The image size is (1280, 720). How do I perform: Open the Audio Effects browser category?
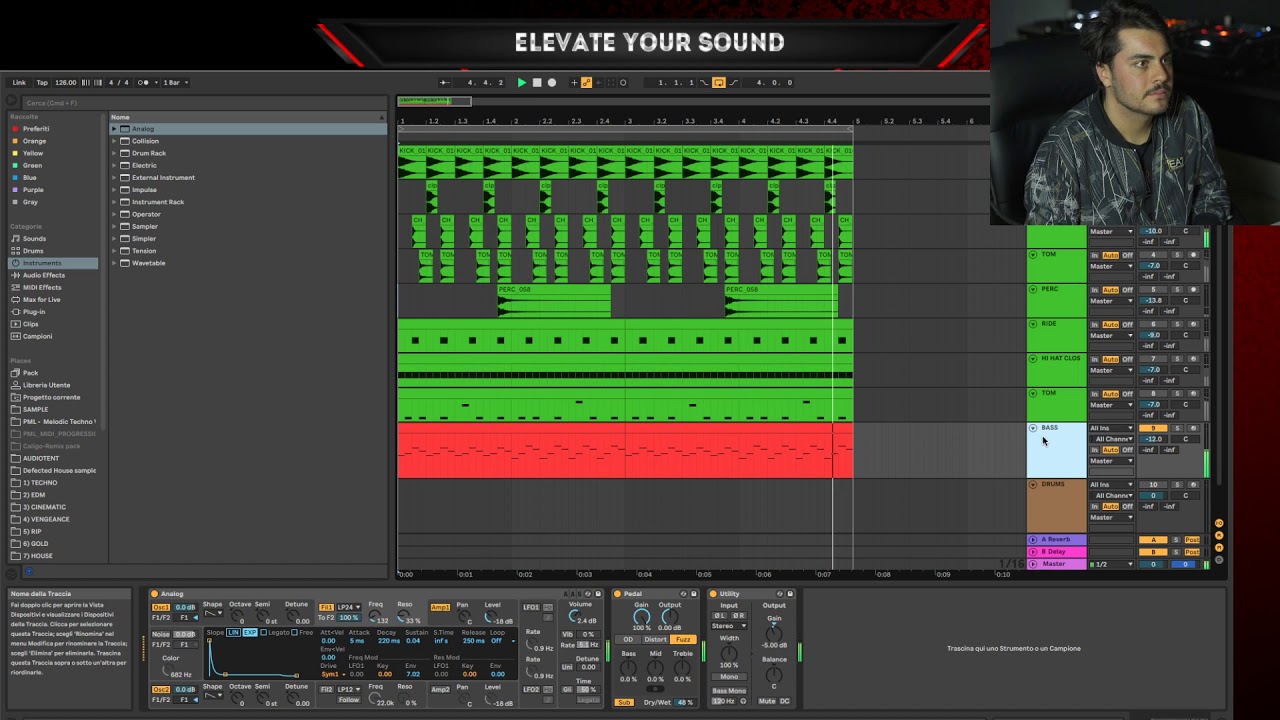click(43, 275)
